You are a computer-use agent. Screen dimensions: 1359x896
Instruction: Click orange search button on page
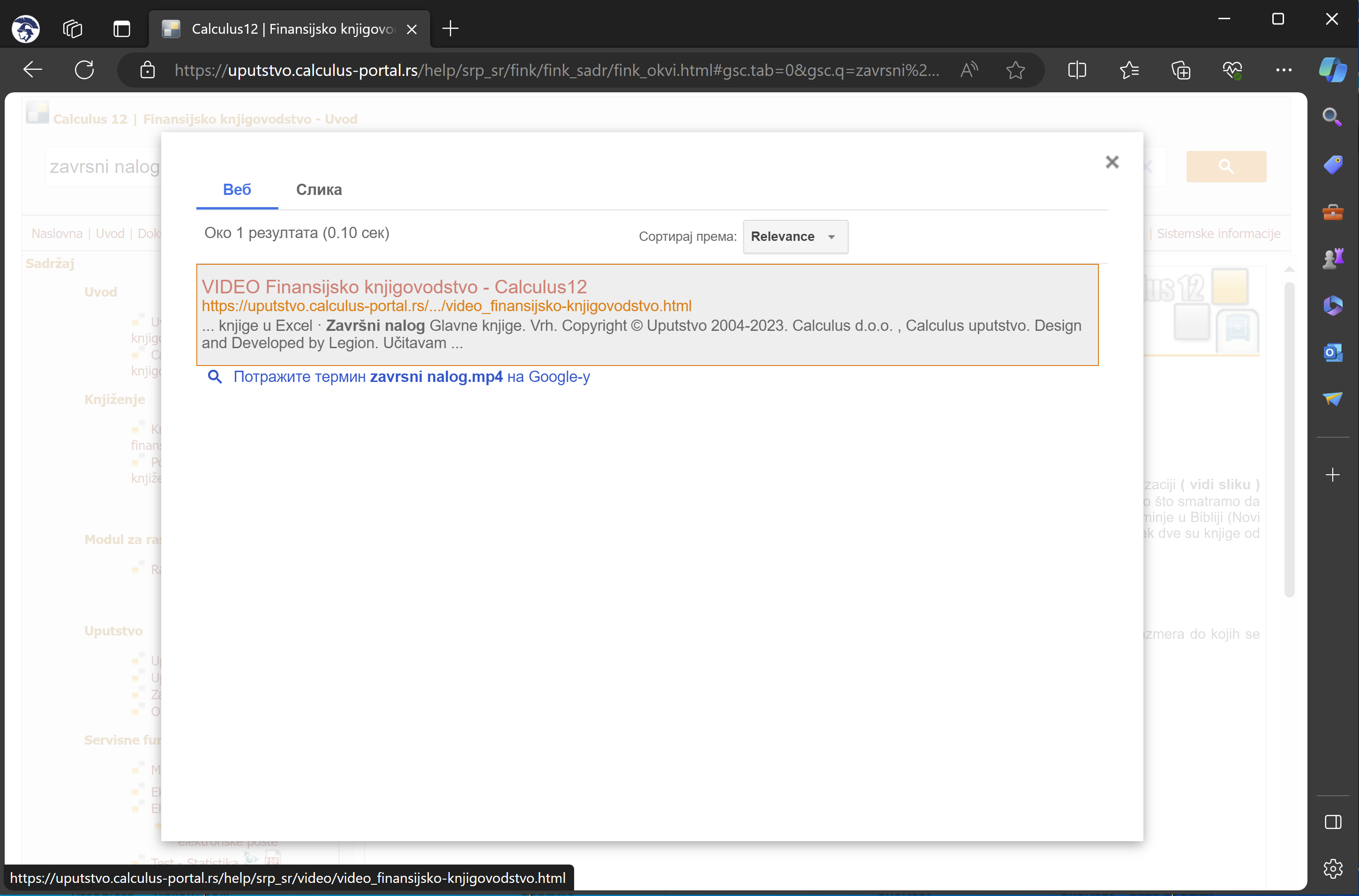[1226, 166]
